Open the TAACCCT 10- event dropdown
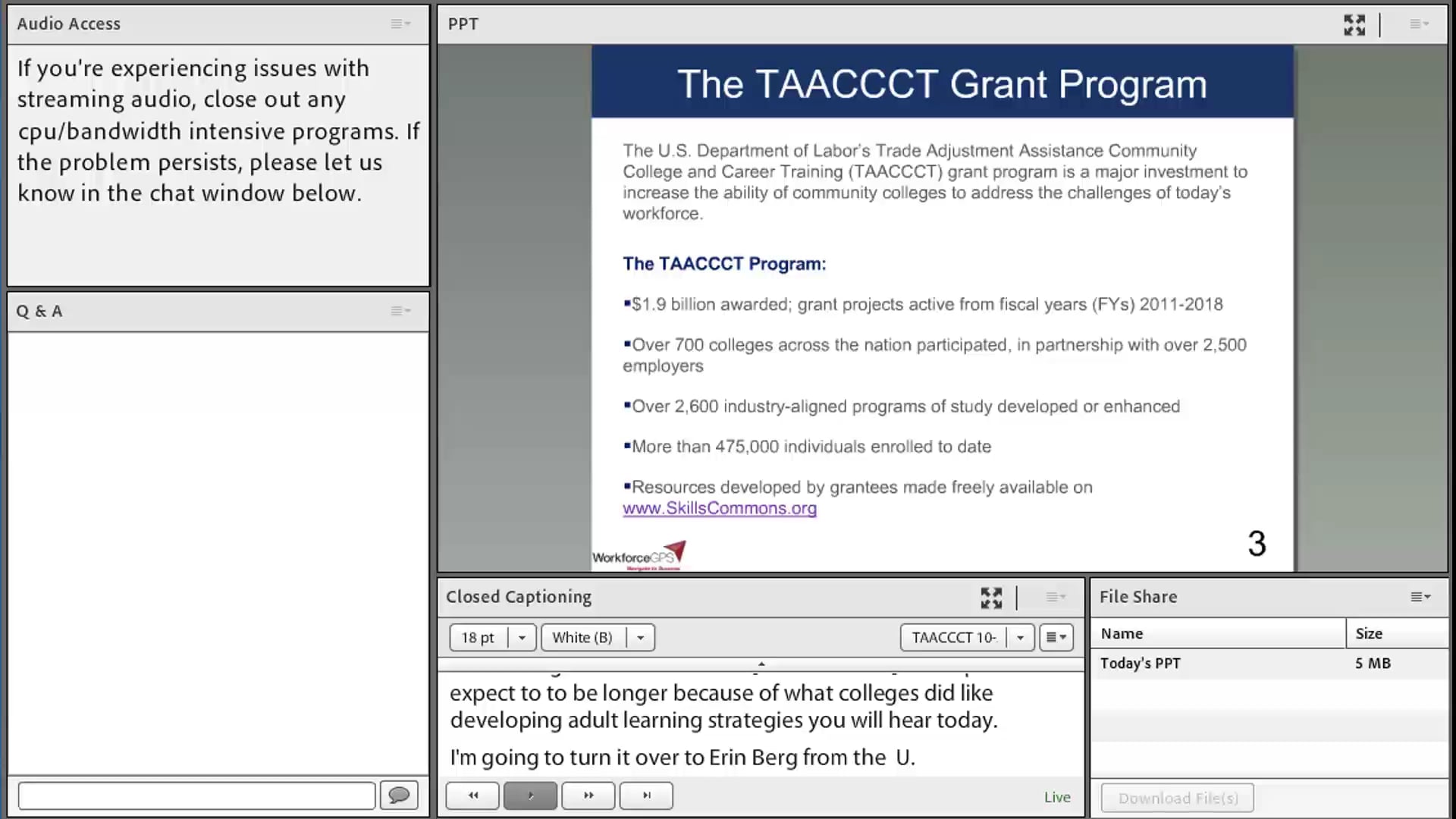 click(x=967, y=638)
